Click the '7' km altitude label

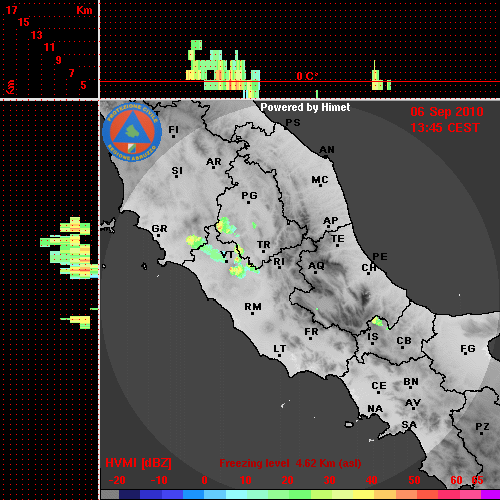[x=71, y=73]
